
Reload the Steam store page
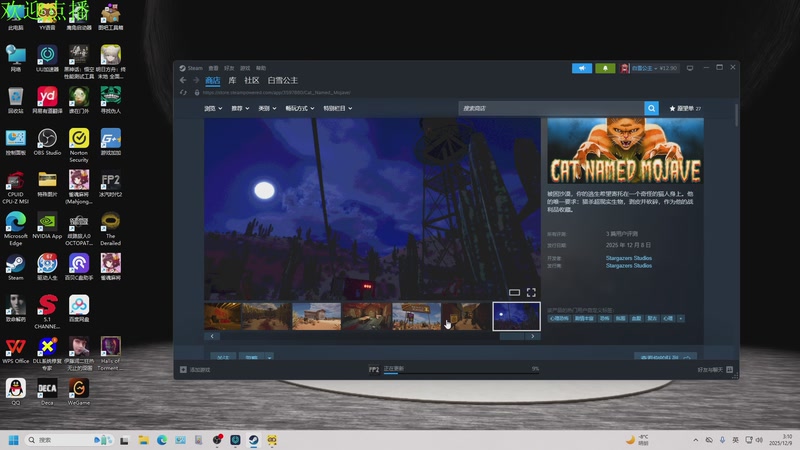click(183, 92)
